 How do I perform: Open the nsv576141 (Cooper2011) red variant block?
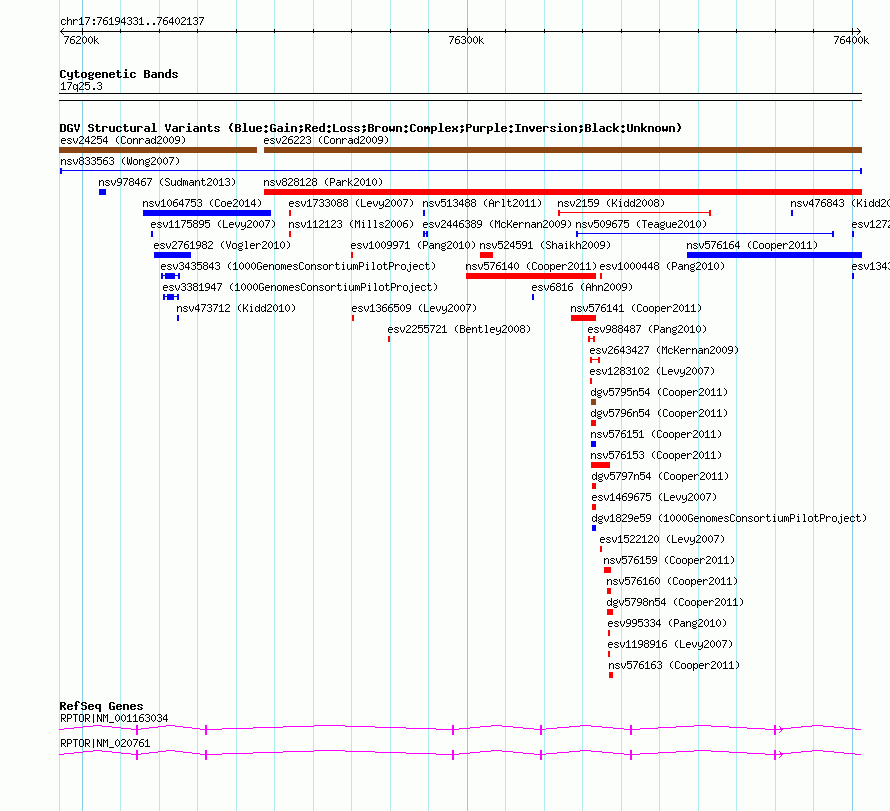pyautogui.click(x=583, y=318)
